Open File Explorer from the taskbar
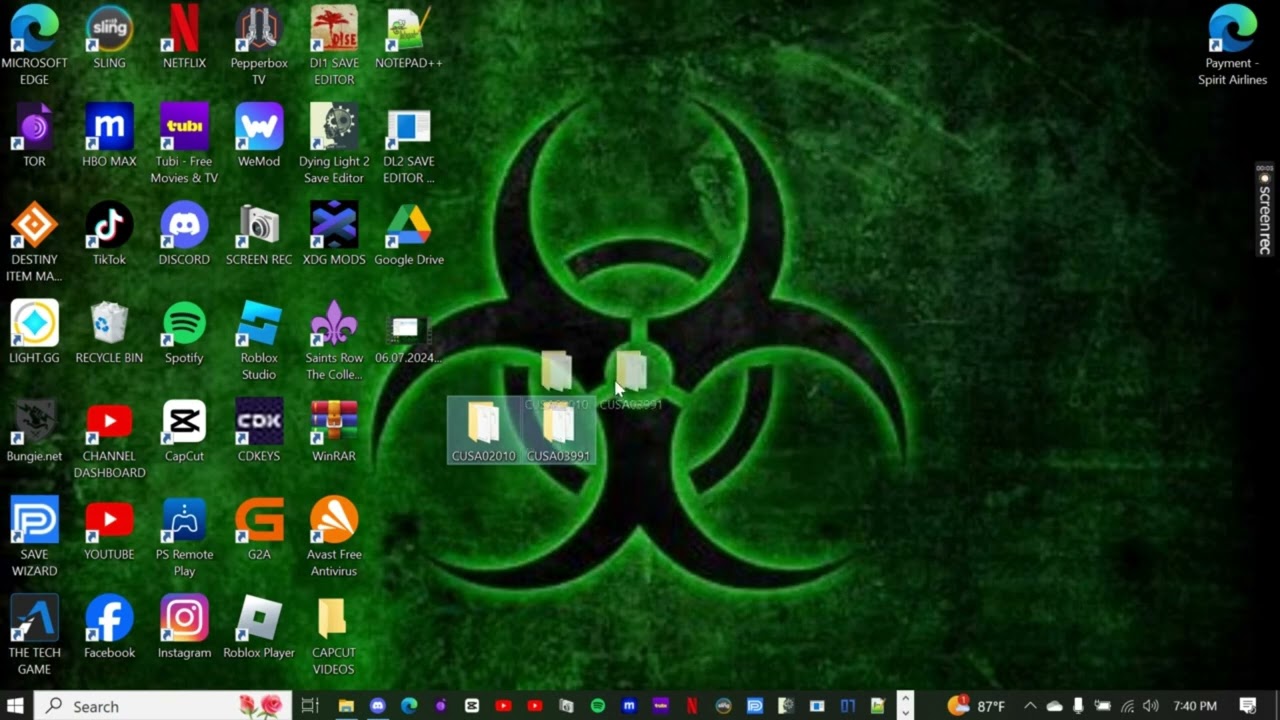The image size is (1280, 720). pos(346,706)
